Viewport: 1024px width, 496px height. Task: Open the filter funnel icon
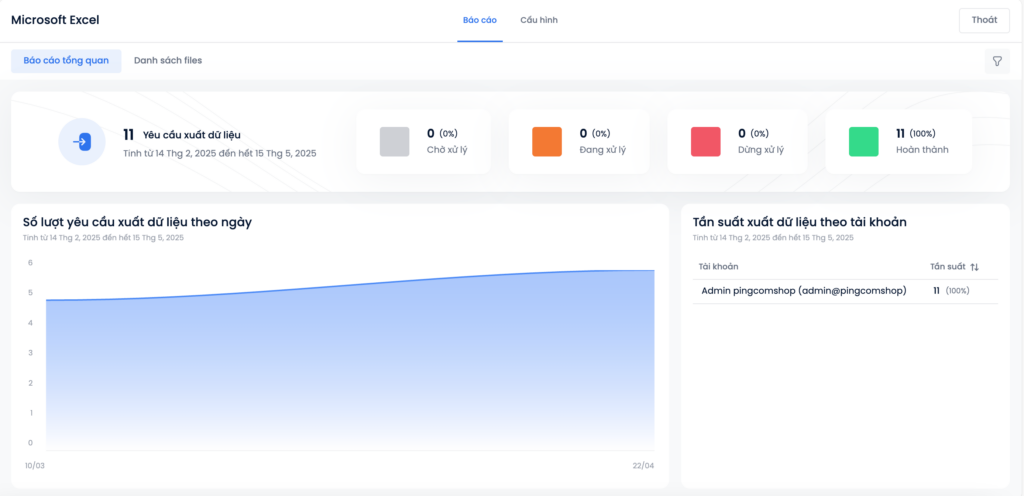pyautogui.click(x=997, y=61)
